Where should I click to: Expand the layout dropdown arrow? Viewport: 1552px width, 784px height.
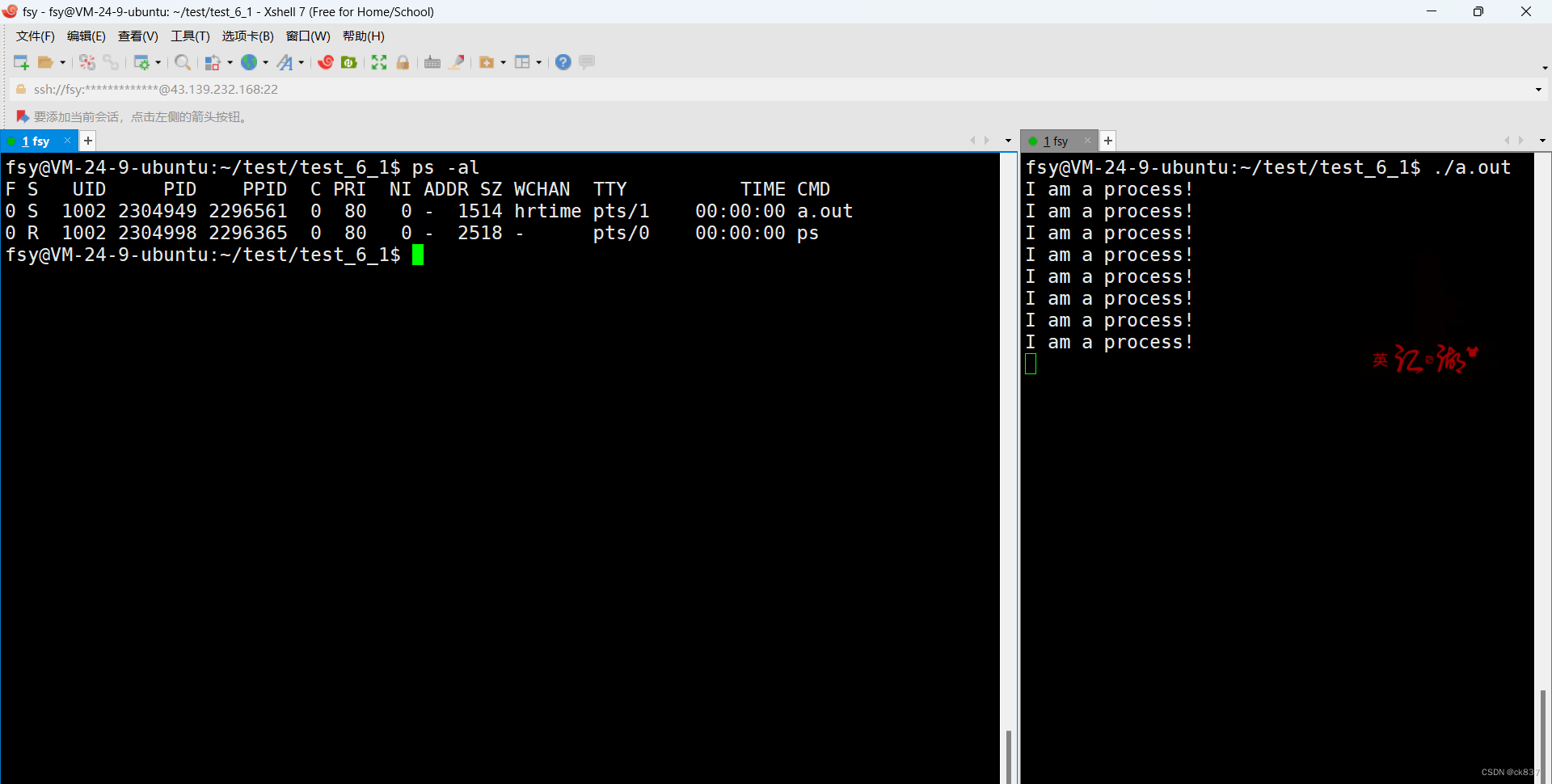[x=538, y=62]
